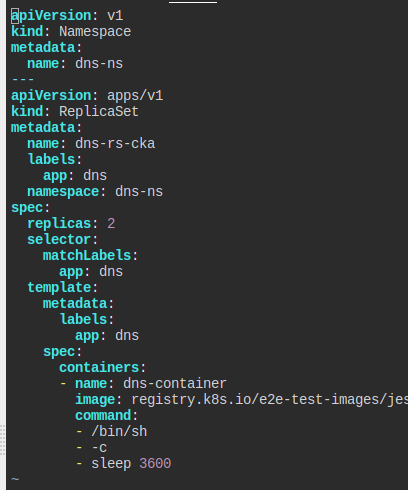Click the command key
The width and height of the screenshot is (408, 490).
point(103,416)
